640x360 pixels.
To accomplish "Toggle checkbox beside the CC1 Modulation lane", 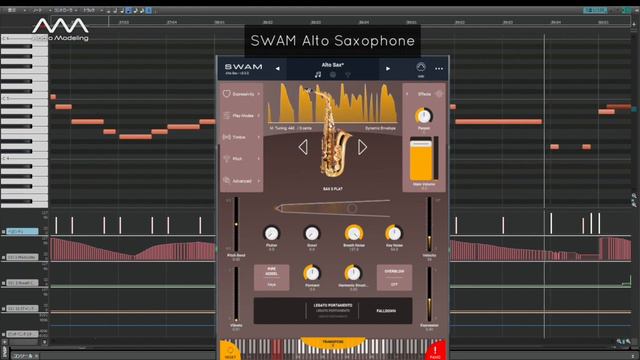I will 4,258.
